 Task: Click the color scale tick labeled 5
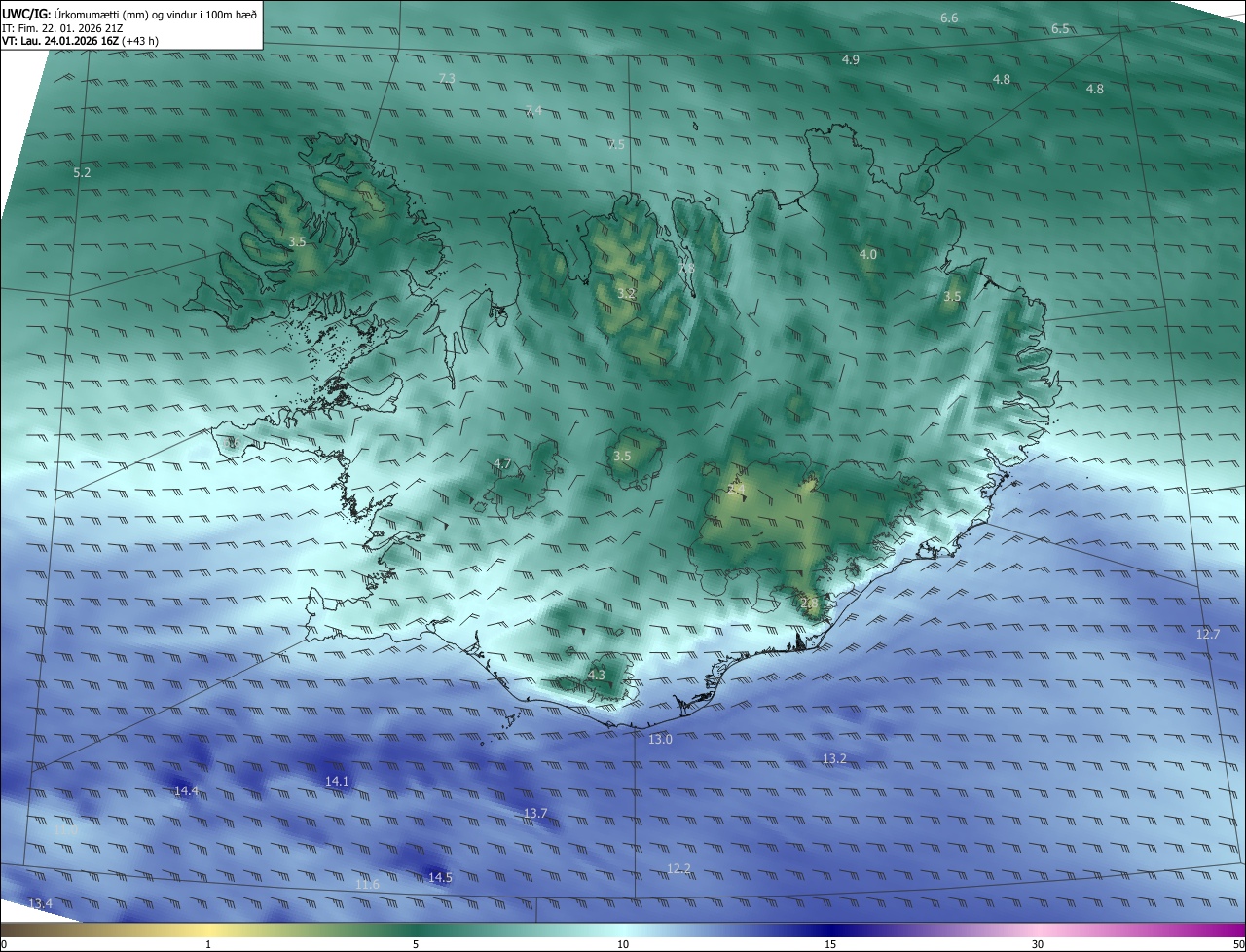[x=416, y=944]
